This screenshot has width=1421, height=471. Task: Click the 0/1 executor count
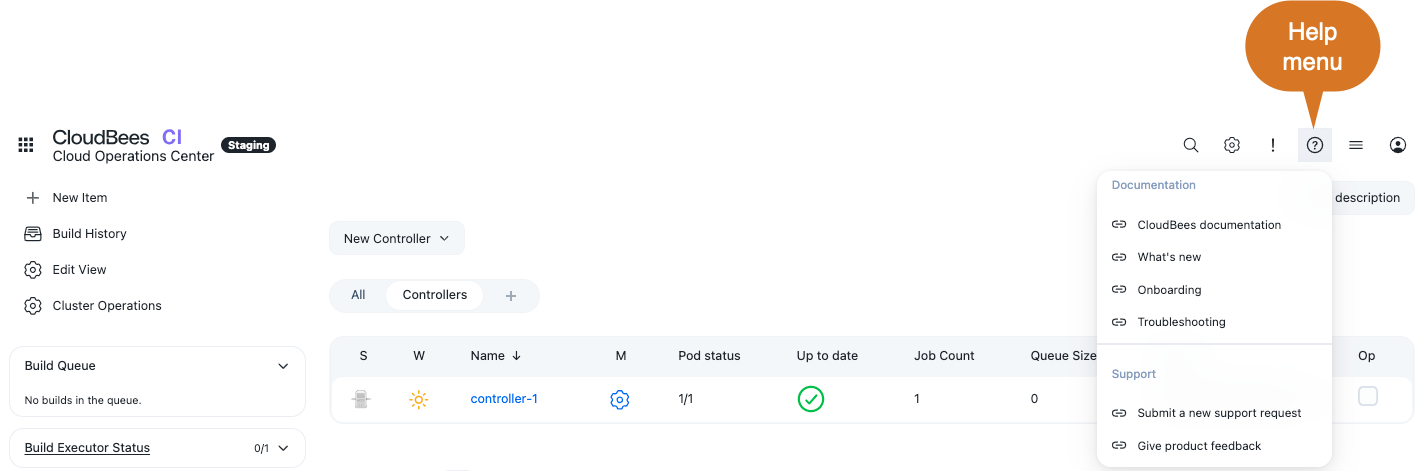(261, 449)
